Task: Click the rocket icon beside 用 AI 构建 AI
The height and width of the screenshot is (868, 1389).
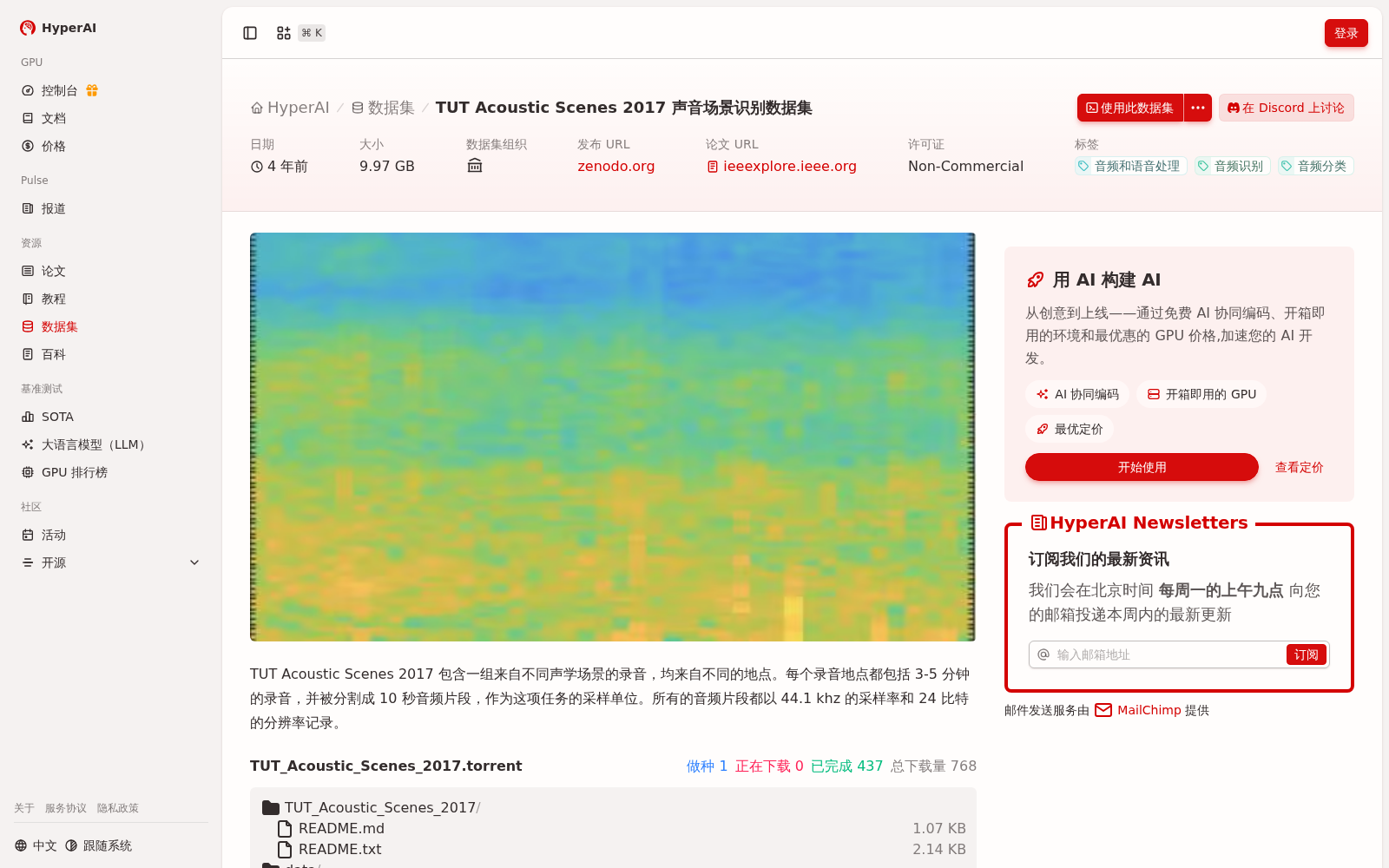Action: pyautogui.click(x=1035, y=279)
